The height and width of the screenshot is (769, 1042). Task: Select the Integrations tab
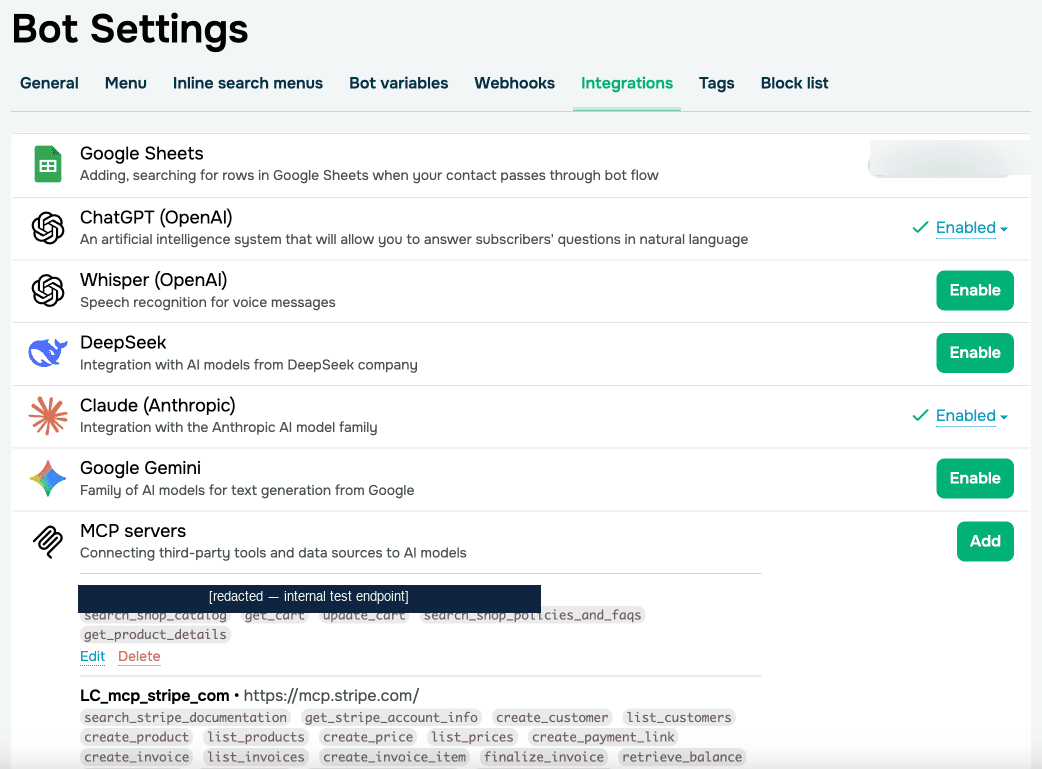[627, 83]
